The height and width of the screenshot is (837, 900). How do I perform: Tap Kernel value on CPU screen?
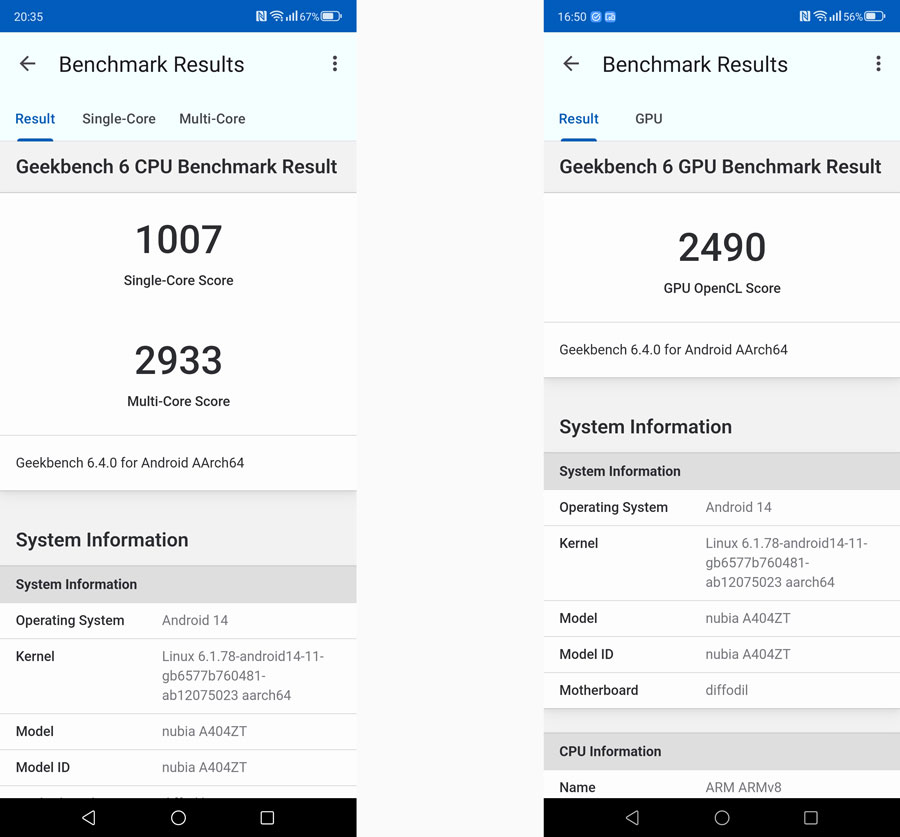pyautogui.click(x=243, y=676)
